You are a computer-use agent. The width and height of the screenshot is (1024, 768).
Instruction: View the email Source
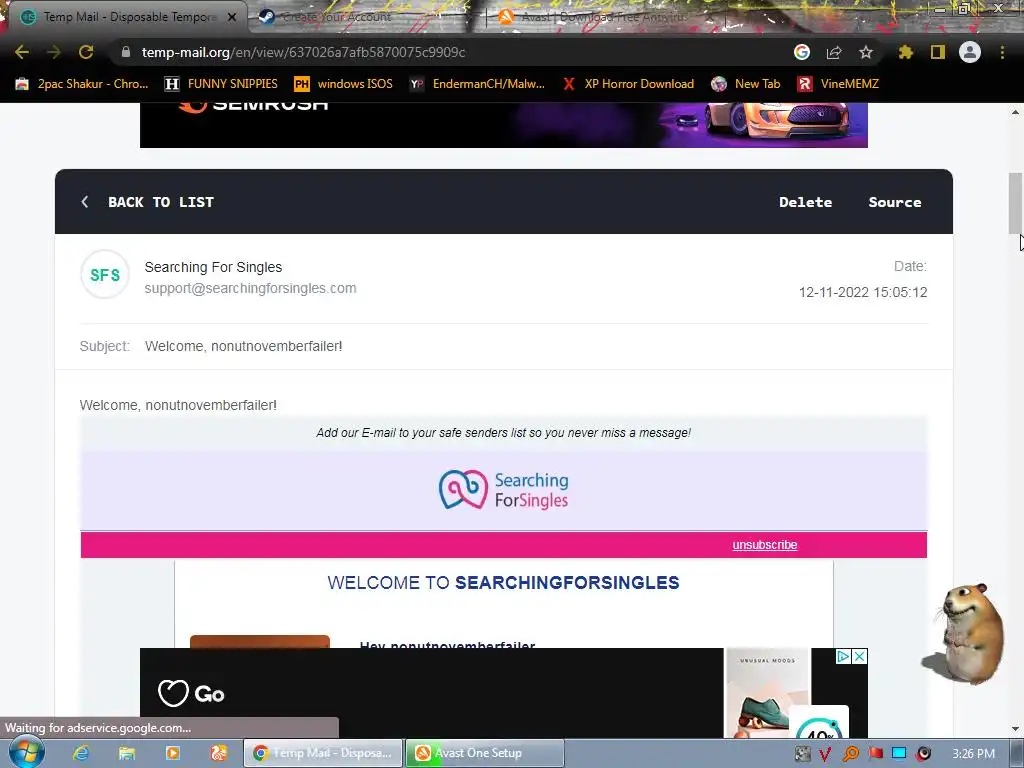coord(895,202)
